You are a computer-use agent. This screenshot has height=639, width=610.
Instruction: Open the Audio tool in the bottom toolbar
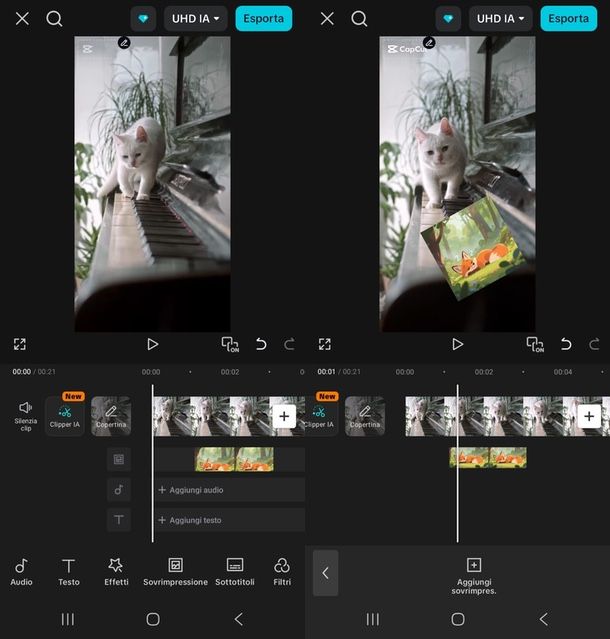21,571
